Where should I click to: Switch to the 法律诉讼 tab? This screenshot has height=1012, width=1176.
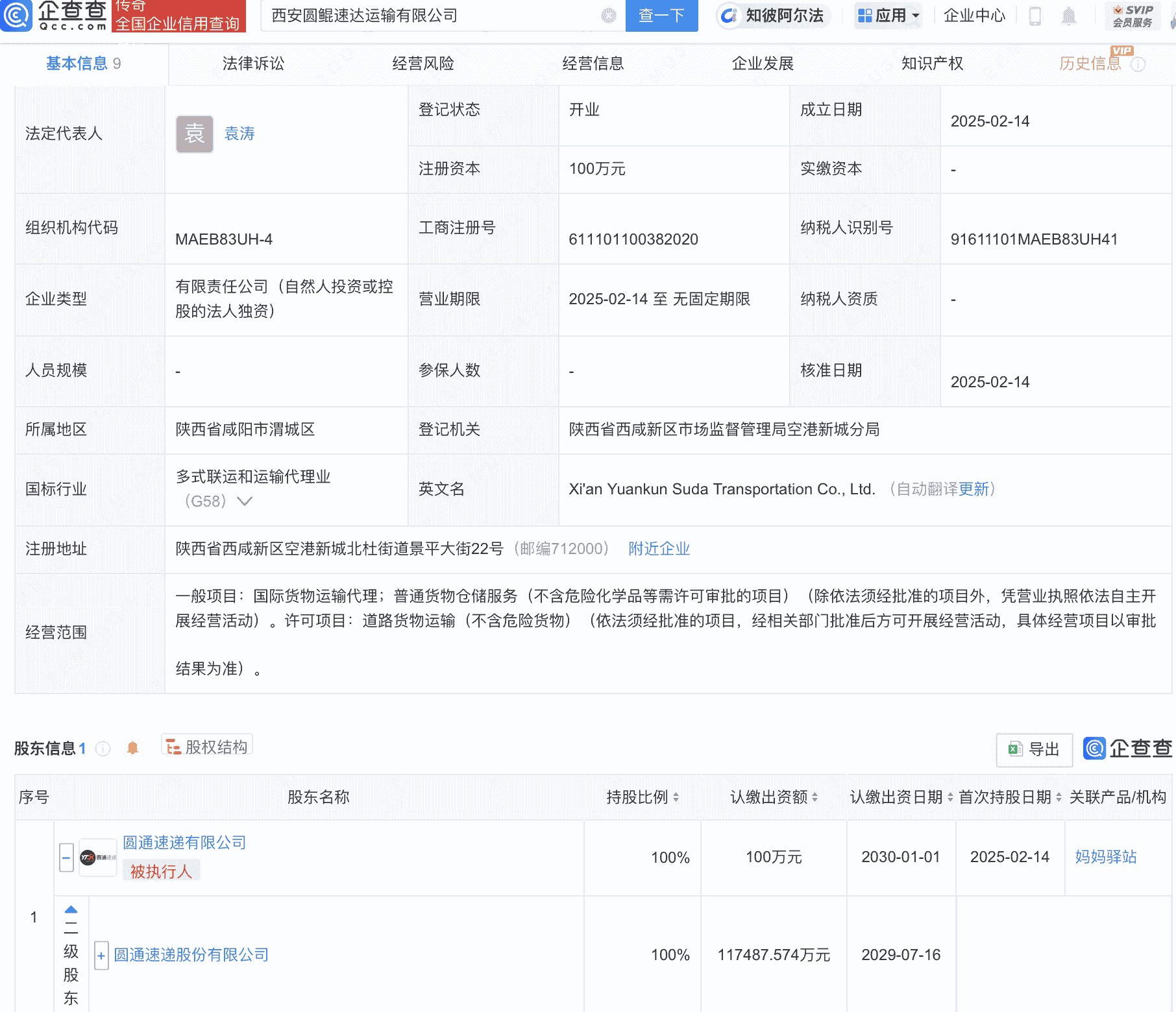pyautogui.click(x=252, y=64)
